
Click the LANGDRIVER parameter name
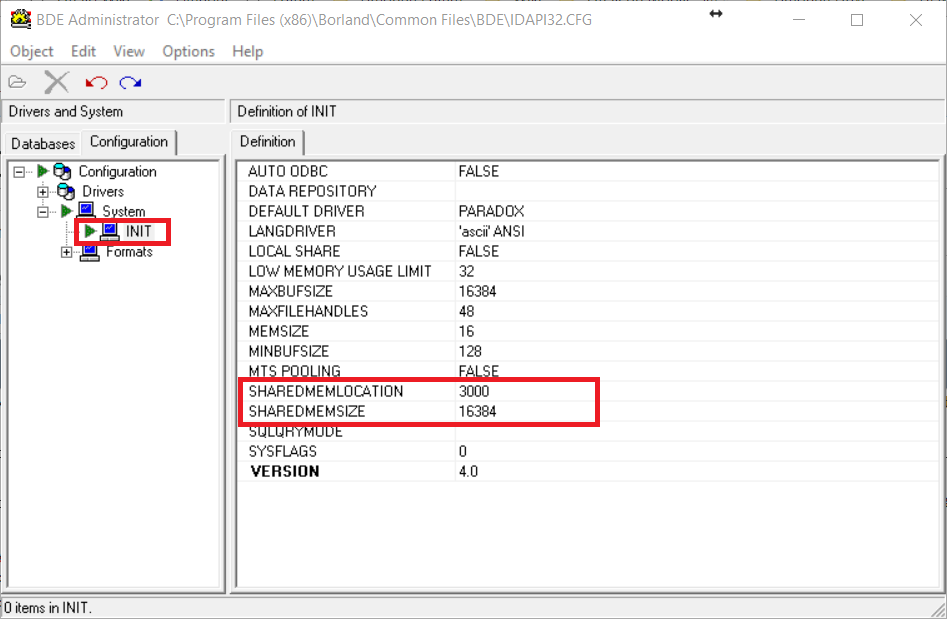pyautogui.click(x=292, y=231)
